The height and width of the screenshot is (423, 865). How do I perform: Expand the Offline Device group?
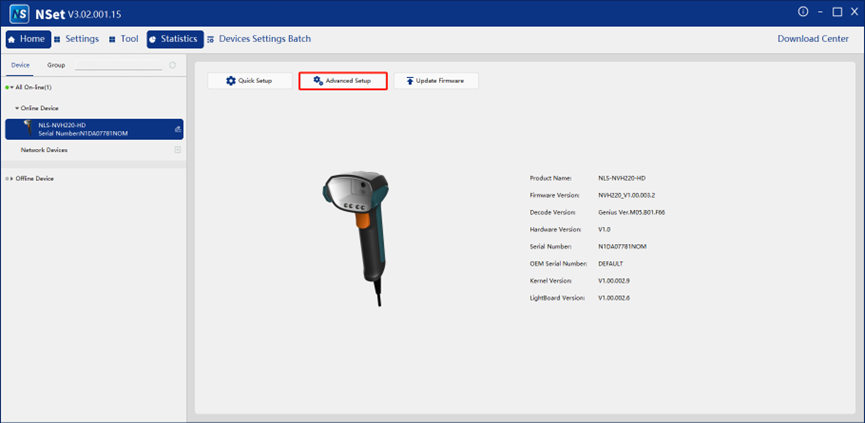(12, 179)
